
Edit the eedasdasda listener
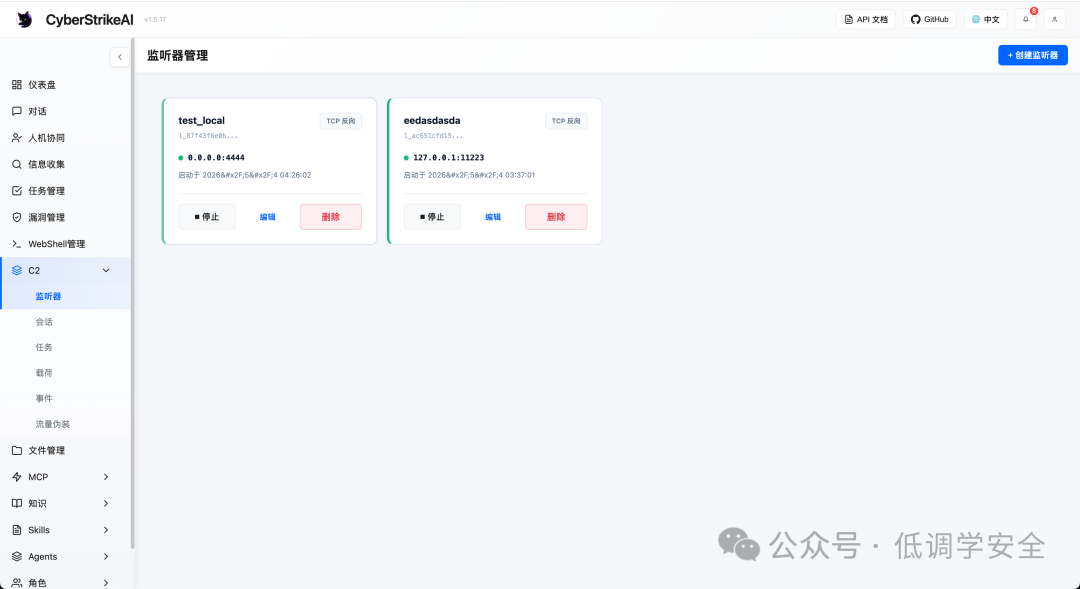(493, 217)
